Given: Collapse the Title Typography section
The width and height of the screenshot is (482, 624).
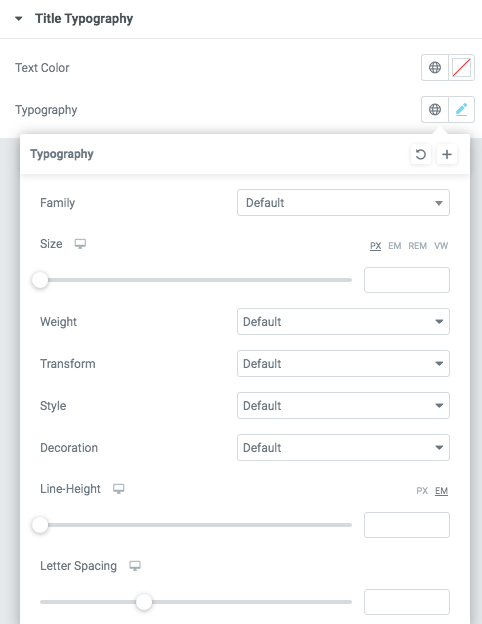Looking at the screenshot, I should [19, 19].
